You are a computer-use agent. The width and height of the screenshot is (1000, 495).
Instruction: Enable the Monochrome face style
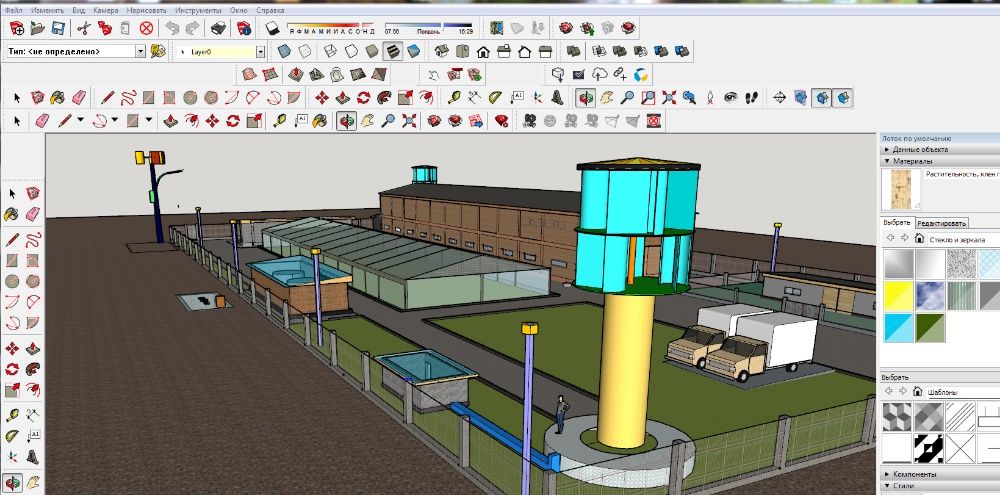pyautogui.click(x=414, y=52)
